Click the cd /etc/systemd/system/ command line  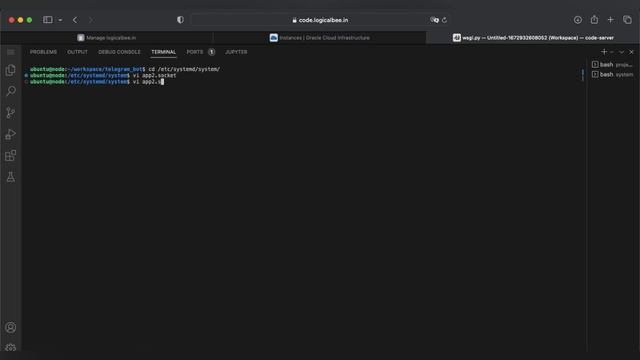(125, 69)
